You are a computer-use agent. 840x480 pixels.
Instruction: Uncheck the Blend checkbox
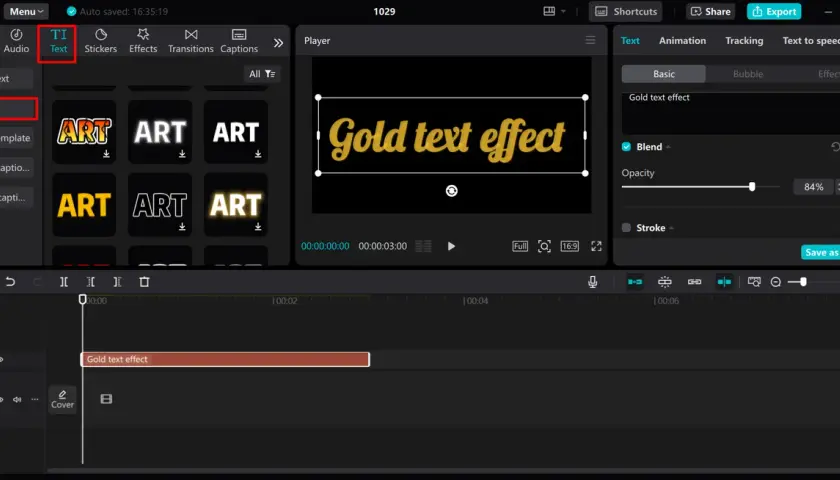point(626,147)
